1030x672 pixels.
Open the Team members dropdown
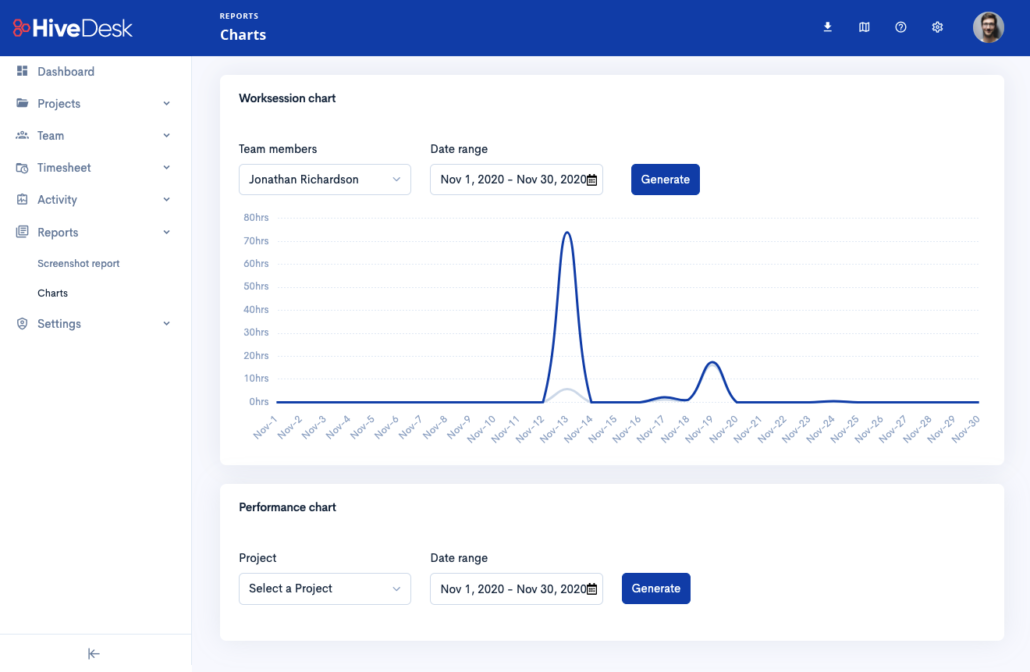[x=324, y=180]
